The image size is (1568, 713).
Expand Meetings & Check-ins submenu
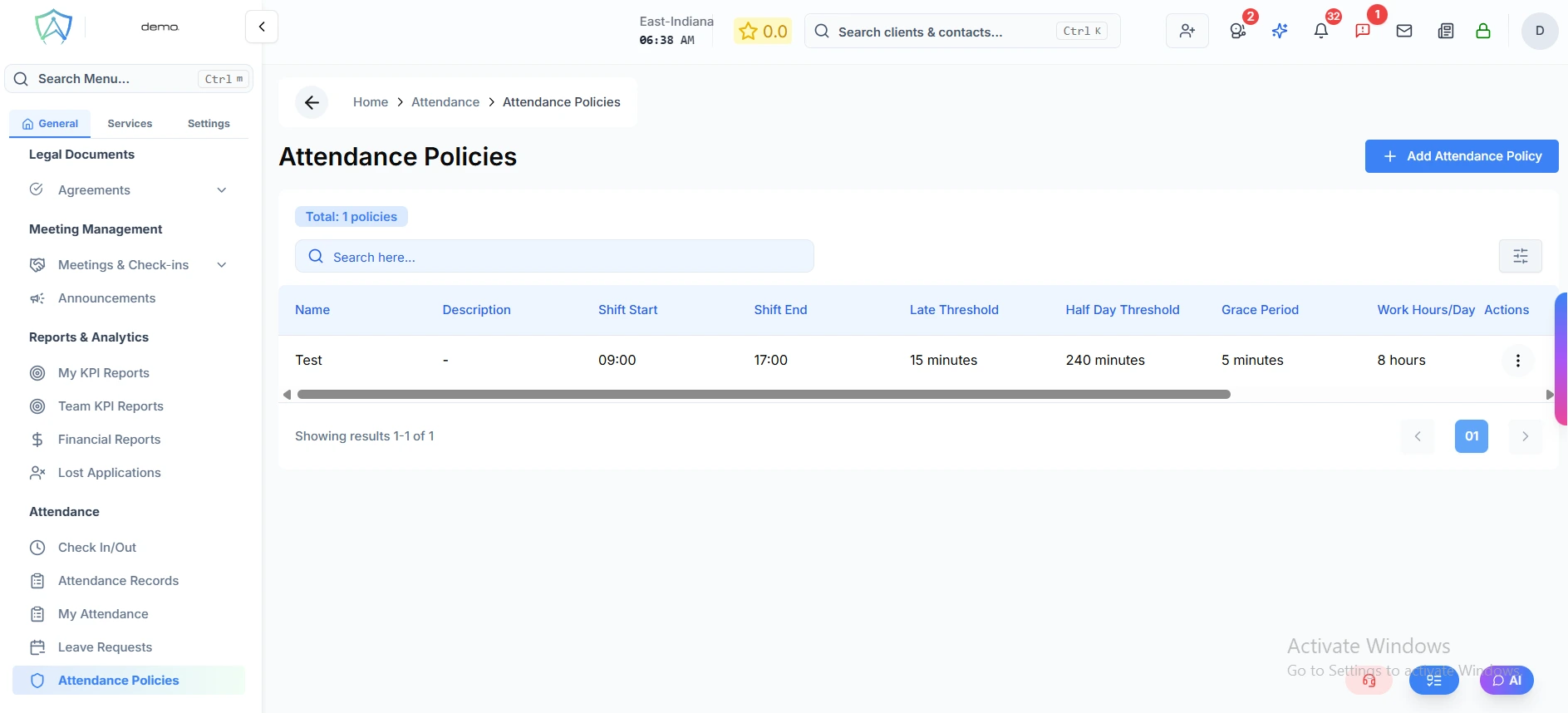click(x=221, y=265)
